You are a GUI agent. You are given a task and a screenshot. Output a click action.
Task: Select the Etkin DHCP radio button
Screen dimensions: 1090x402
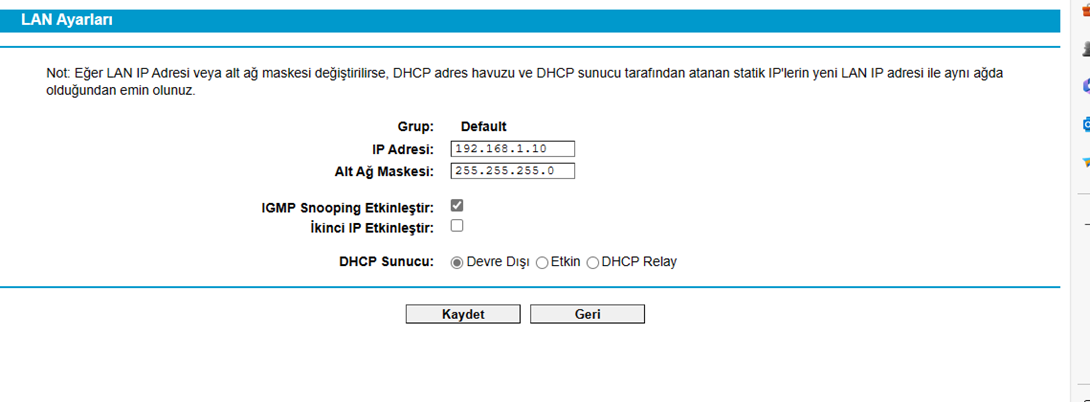[x=542, y=263]
